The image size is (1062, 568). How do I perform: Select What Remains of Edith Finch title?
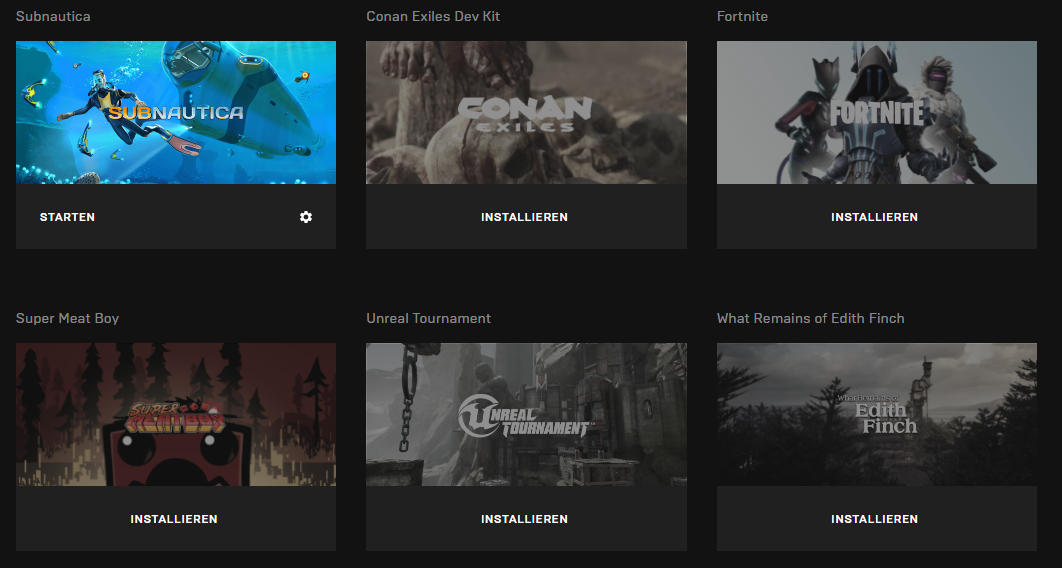(810, 318)
